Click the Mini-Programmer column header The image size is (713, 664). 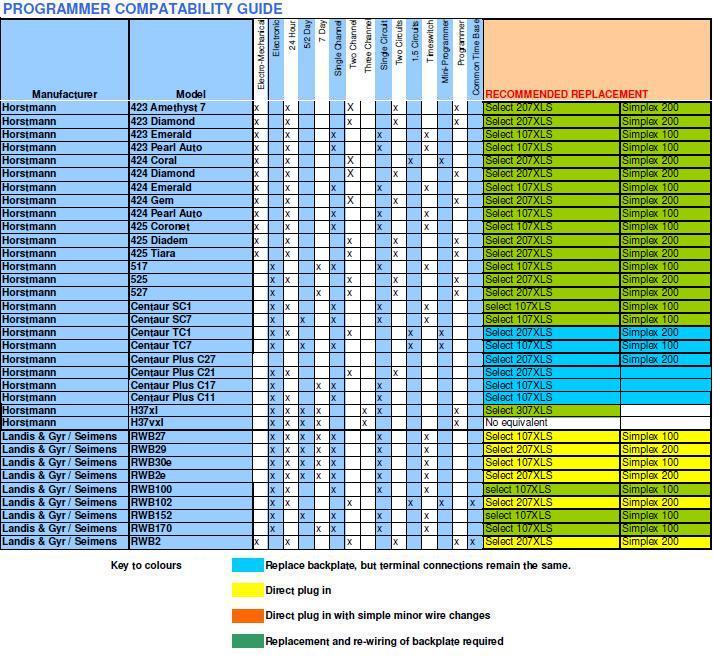(443, 57)
